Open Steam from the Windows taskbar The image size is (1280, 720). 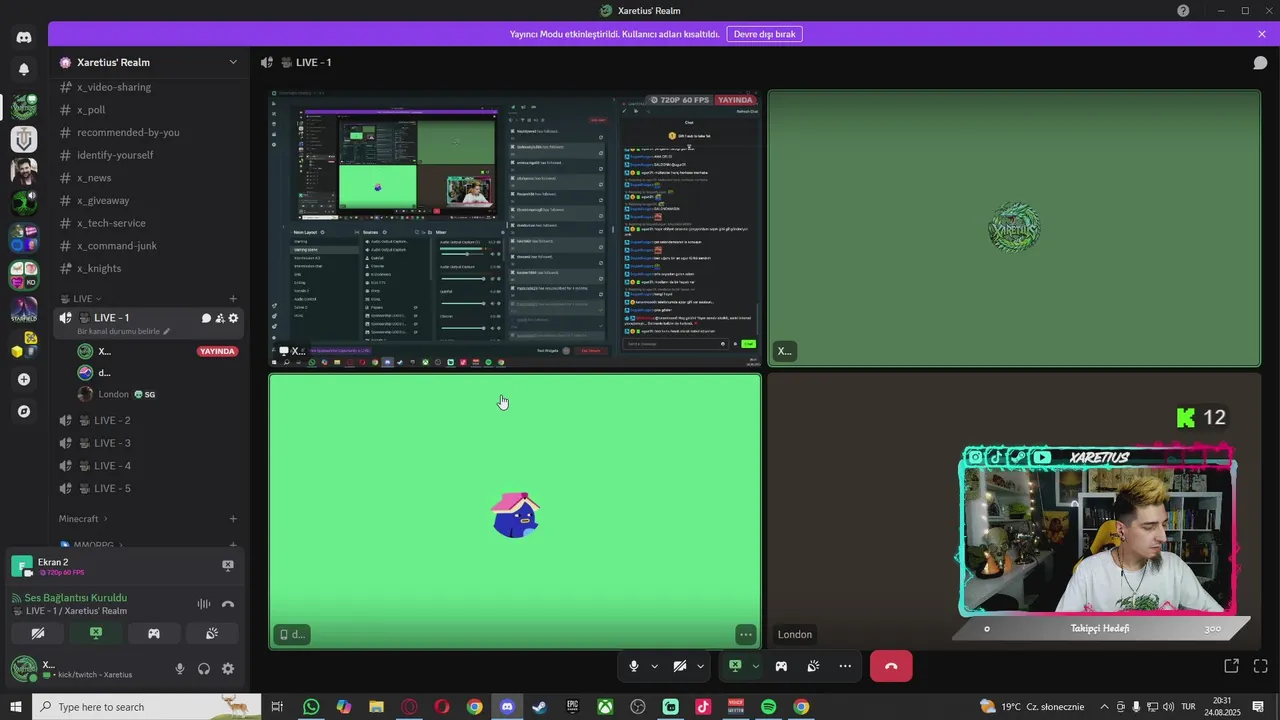(x=539, y=707)
